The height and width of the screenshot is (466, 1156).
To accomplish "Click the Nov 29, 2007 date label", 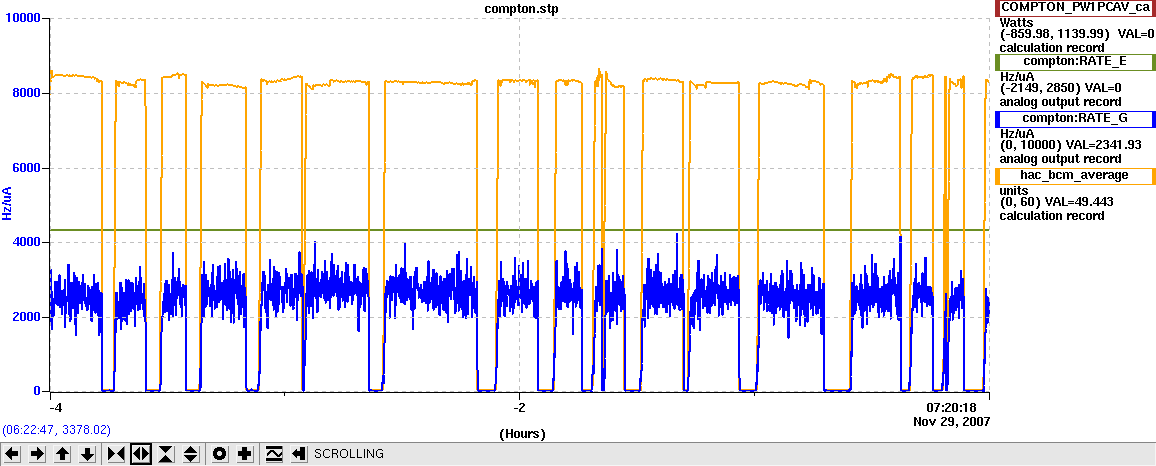I will point(951,421).
